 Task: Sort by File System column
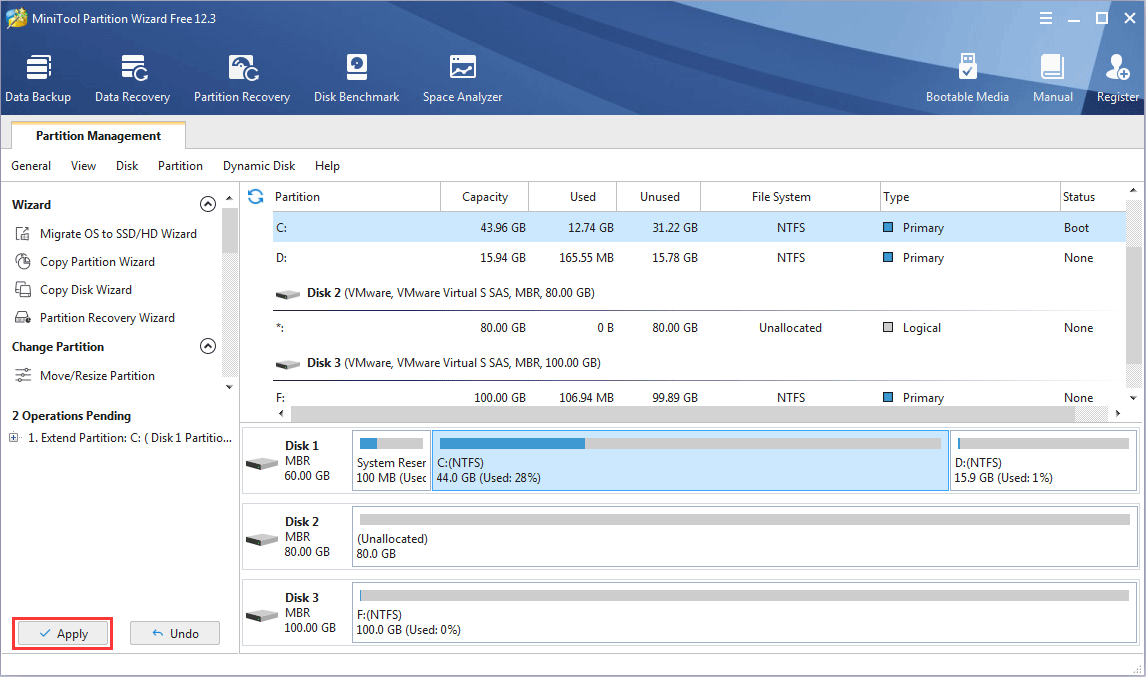pos(790,197)
